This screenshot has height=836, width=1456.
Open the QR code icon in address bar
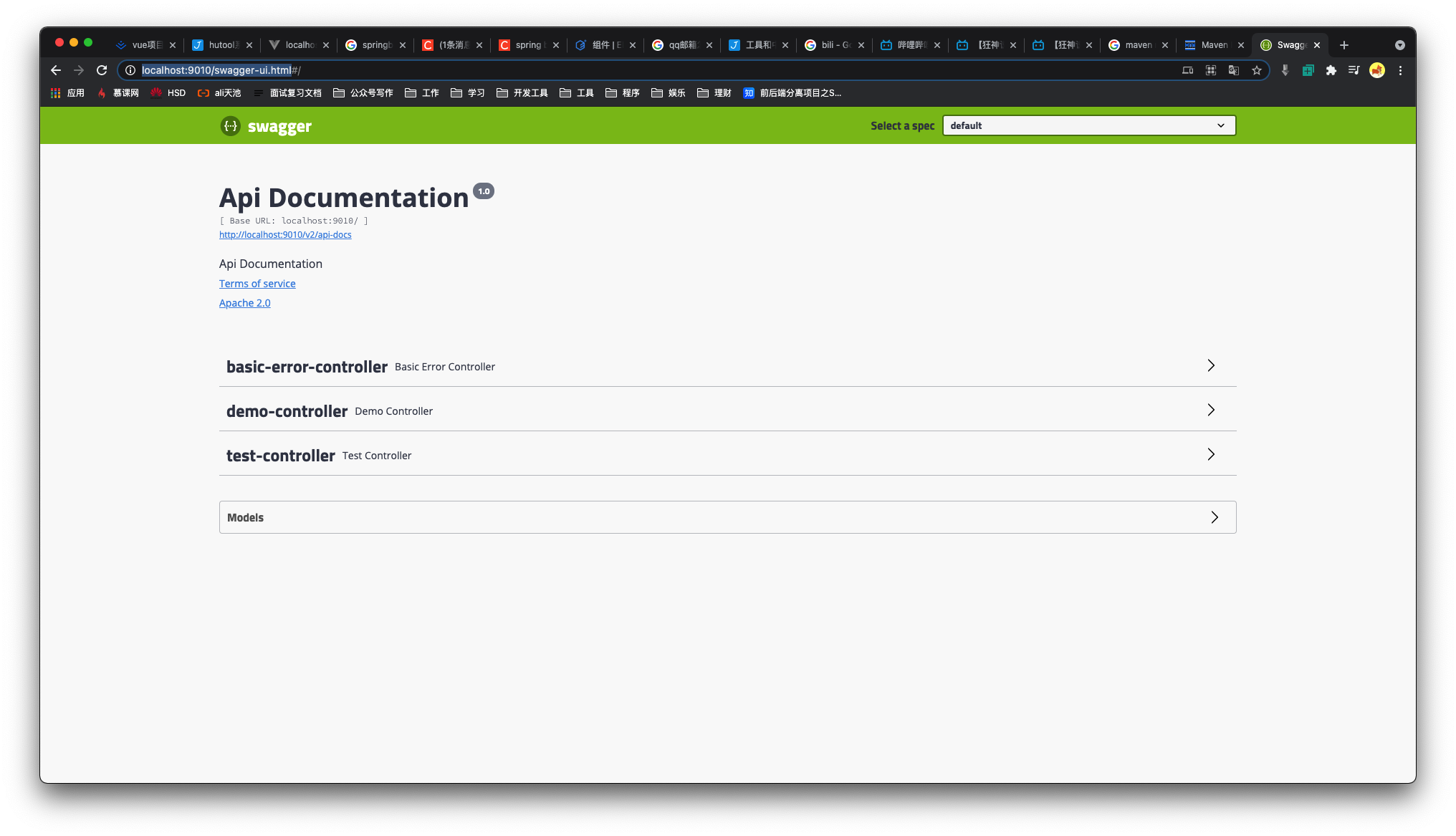point(1210,70)
